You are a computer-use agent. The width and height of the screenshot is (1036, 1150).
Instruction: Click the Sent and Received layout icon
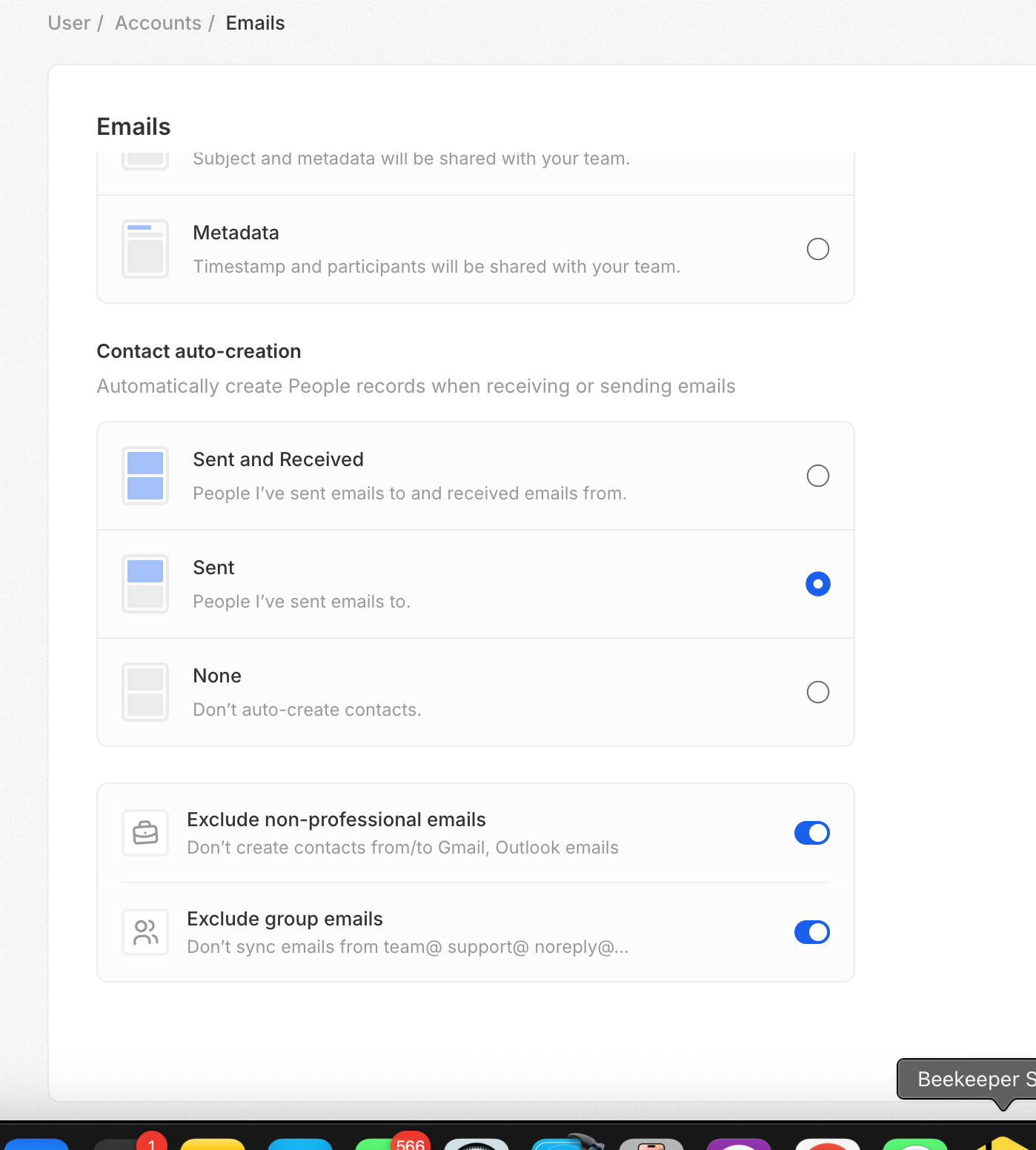[x=145, y=476]
